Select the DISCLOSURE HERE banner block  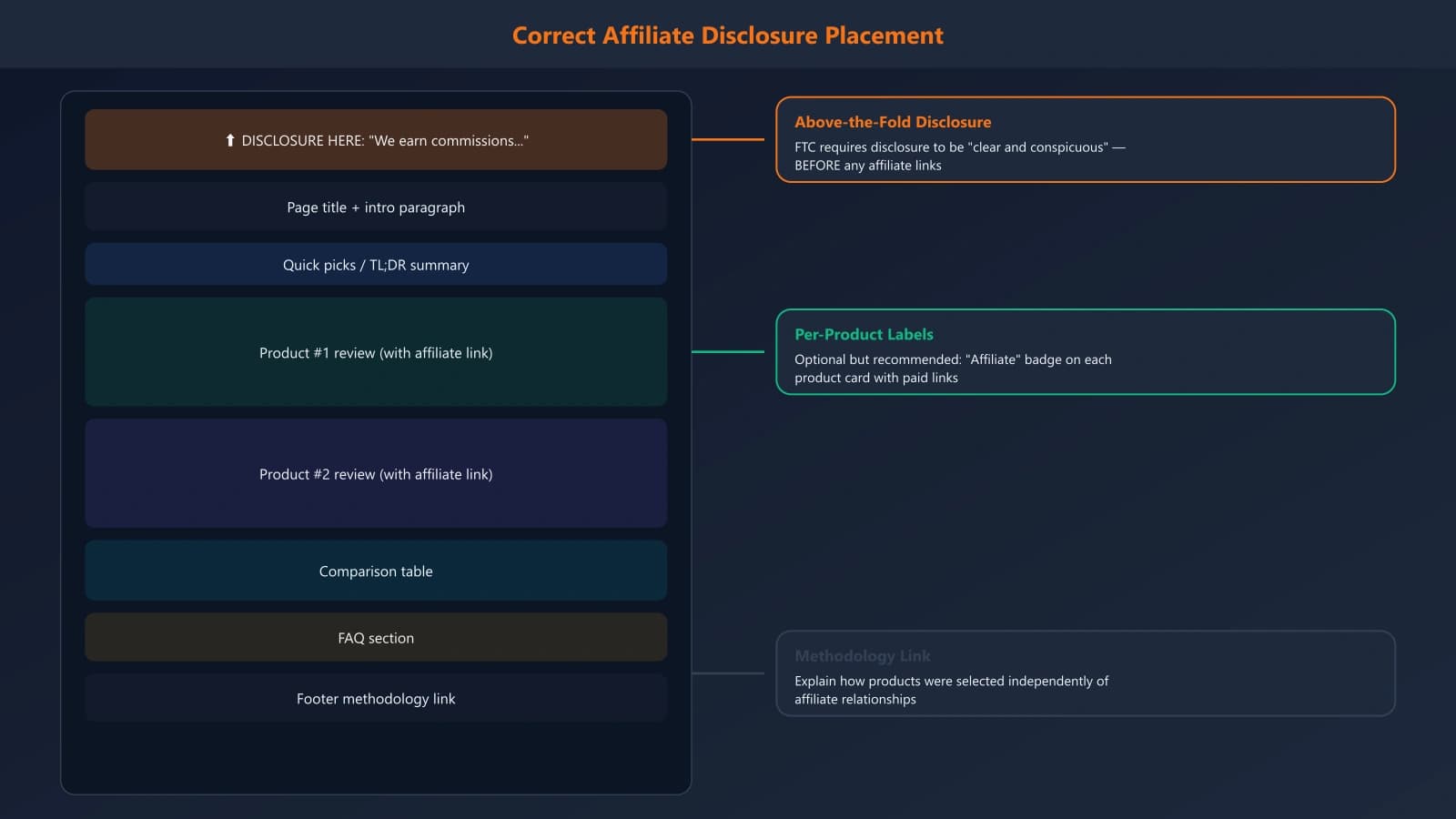click(376, 139)
